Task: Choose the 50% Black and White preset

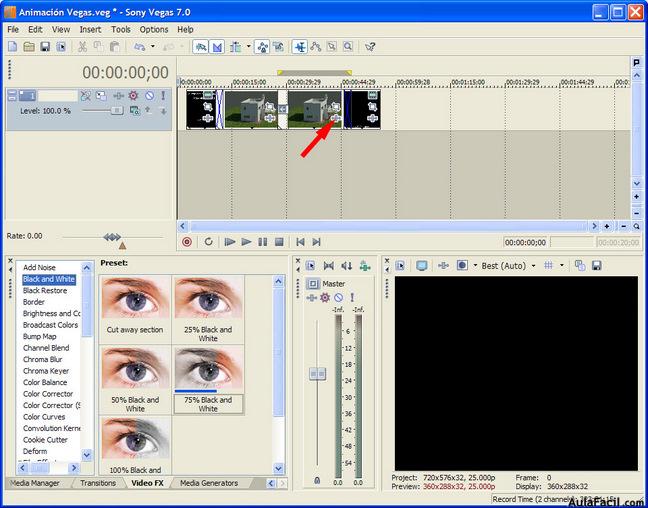Action: pos(135,380)
